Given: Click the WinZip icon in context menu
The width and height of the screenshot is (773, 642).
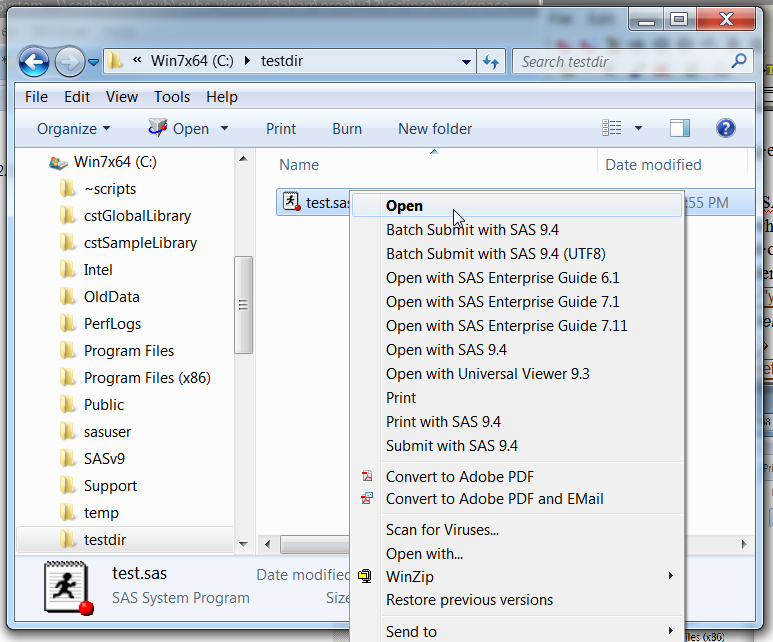Looking at the screenshot, I should click(366, 577).
